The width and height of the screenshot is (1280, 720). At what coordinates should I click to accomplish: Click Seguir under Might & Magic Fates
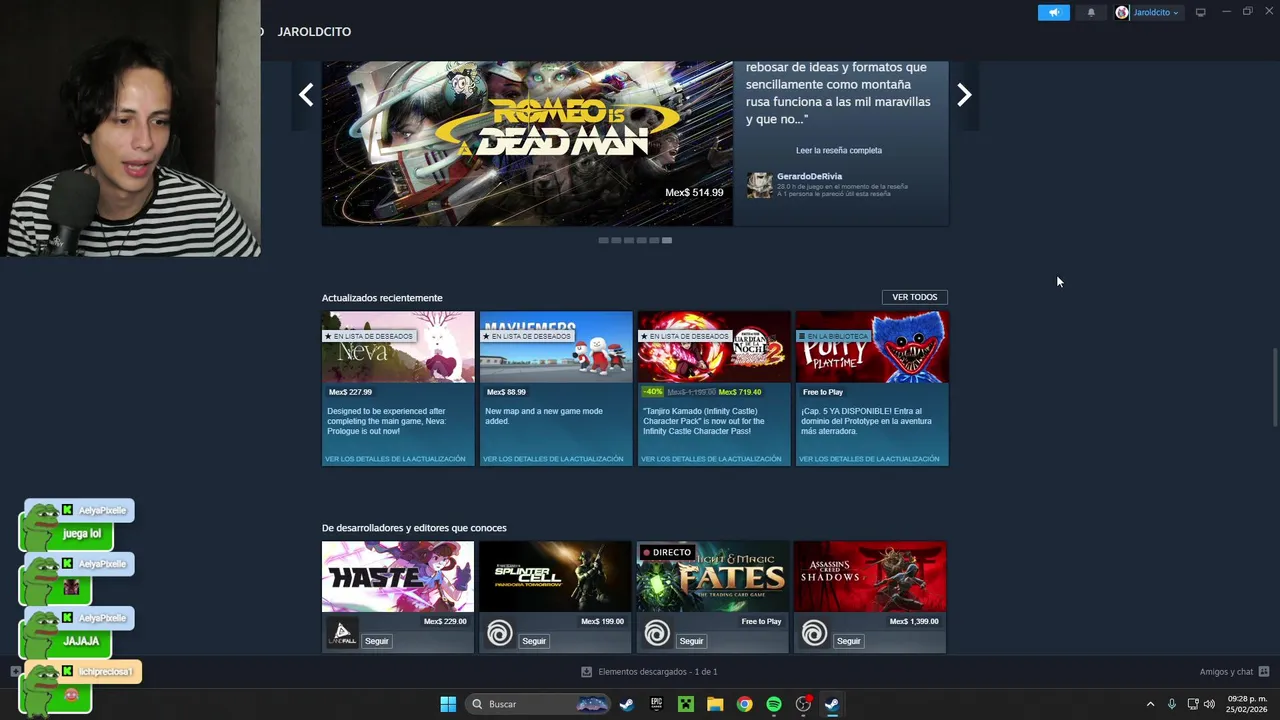coord(692,641)
